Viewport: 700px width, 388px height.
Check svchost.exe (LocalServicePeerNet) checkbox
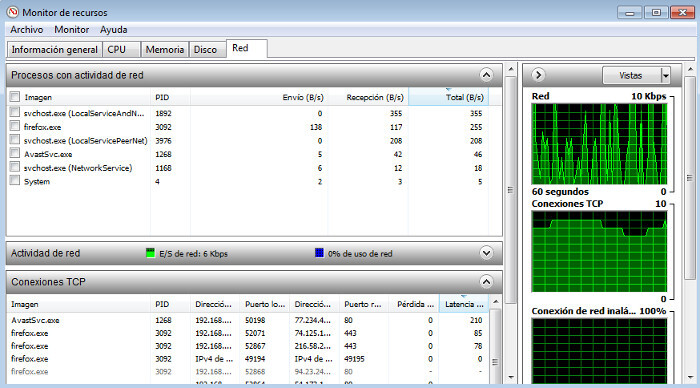tap(15, 140)
